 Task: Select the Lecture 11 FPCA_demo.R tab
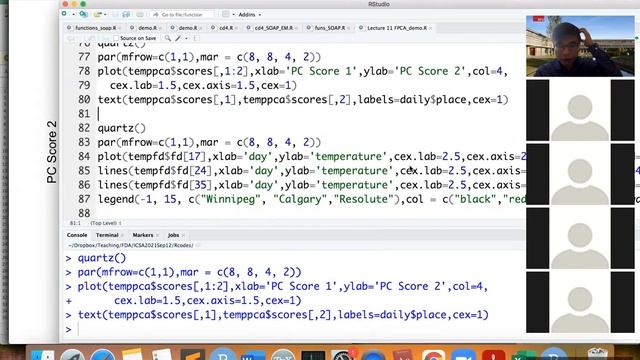[397, 28]
